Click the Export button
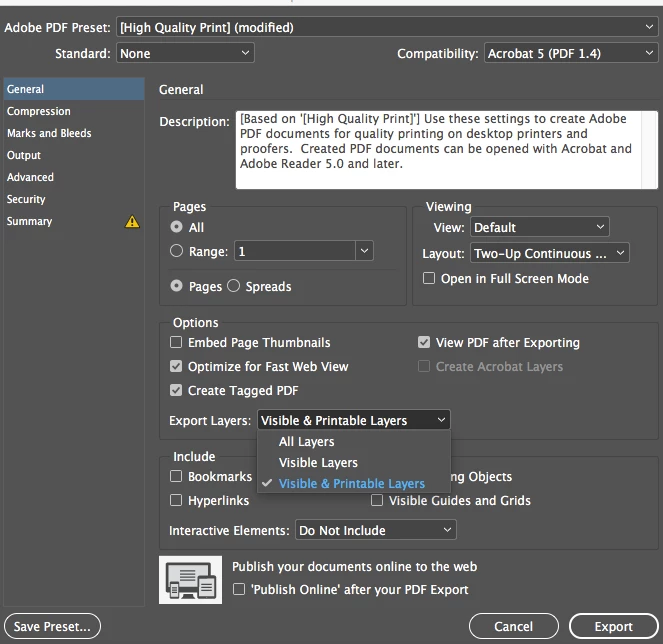This screenshot has height=644, width=663. pyautogui.click(x=614, y=626)
